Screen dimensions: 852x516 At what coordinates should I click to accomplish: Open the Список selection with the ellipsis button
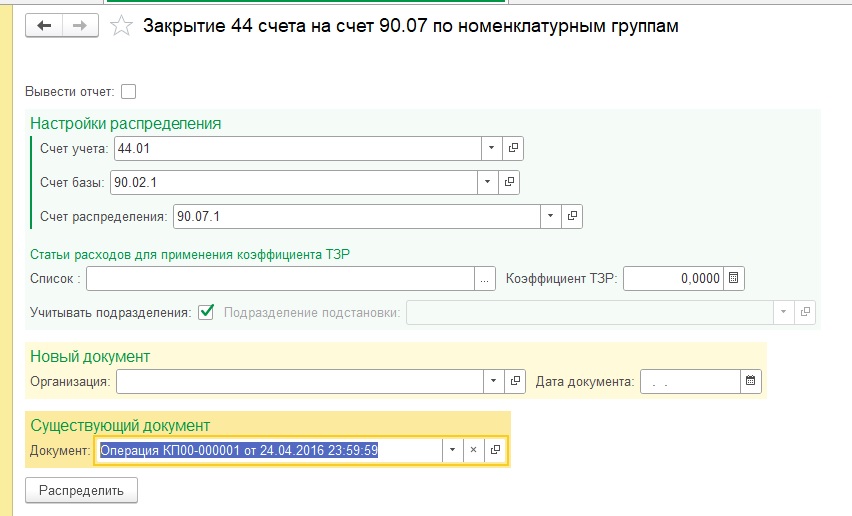[485, 278]
